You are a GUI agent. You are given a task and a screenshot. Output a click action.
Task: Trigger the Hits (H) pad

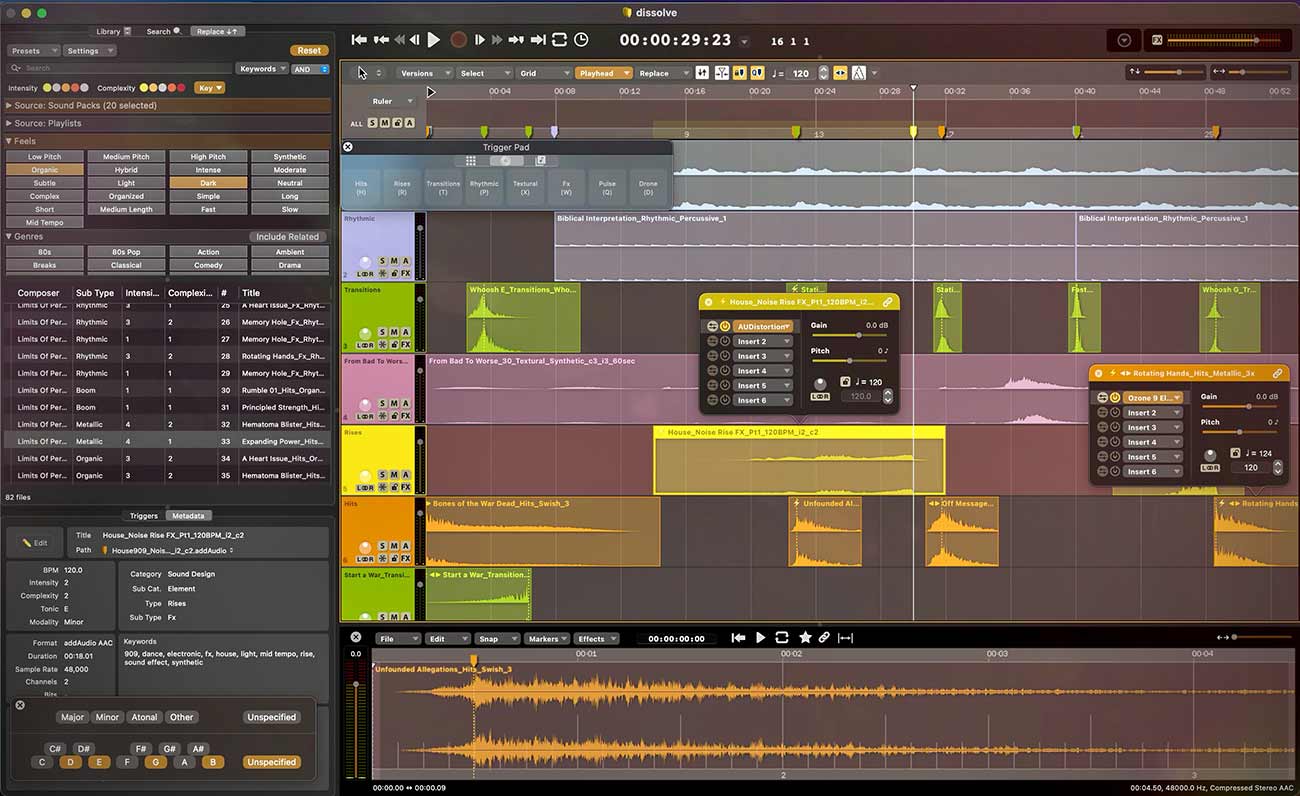click(361, 184)
